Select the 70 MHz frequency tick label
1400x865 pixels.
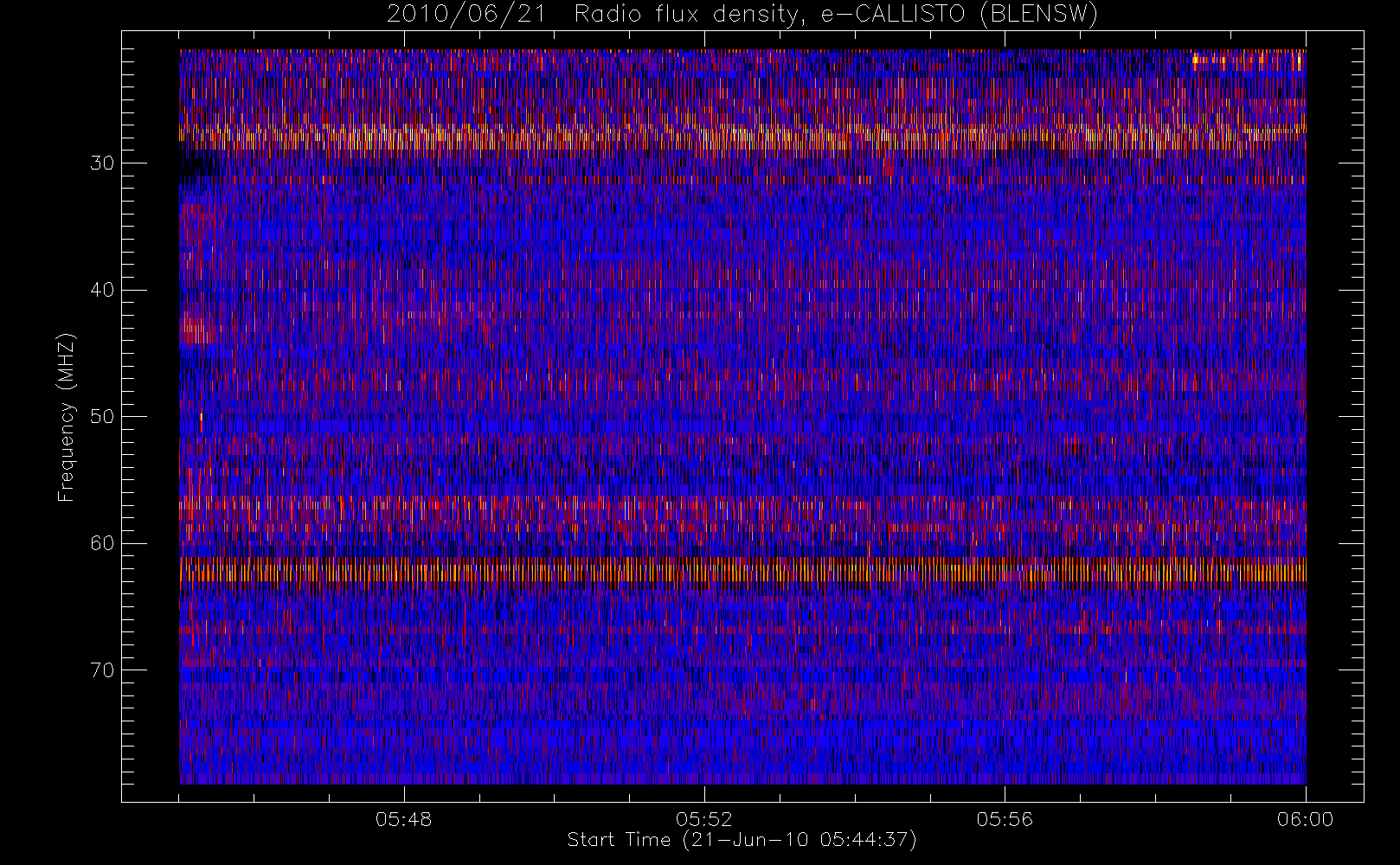(102, 670)
